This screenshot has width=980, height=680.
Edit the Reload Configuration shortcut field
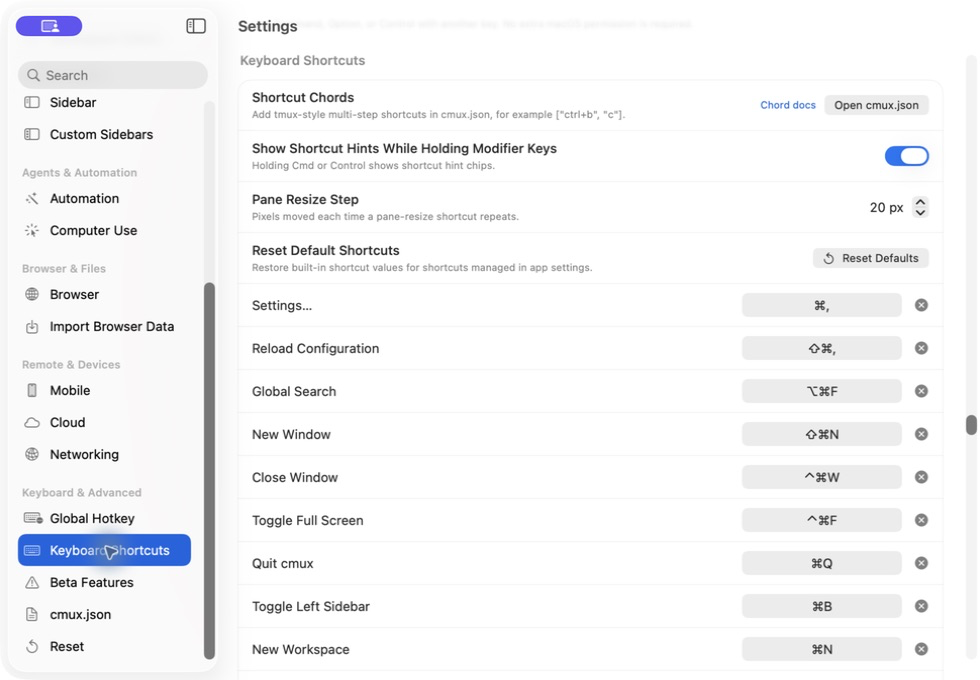821,348
